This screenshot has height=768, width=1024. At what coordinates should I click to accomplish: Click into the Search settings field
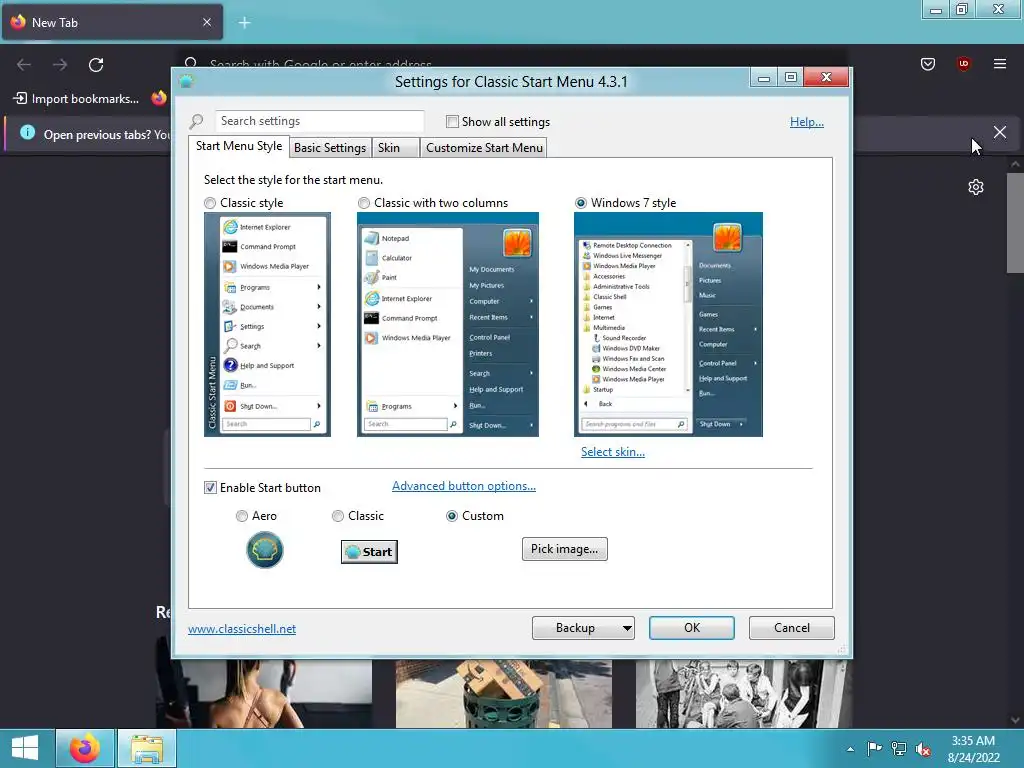(x=319, y=121)
